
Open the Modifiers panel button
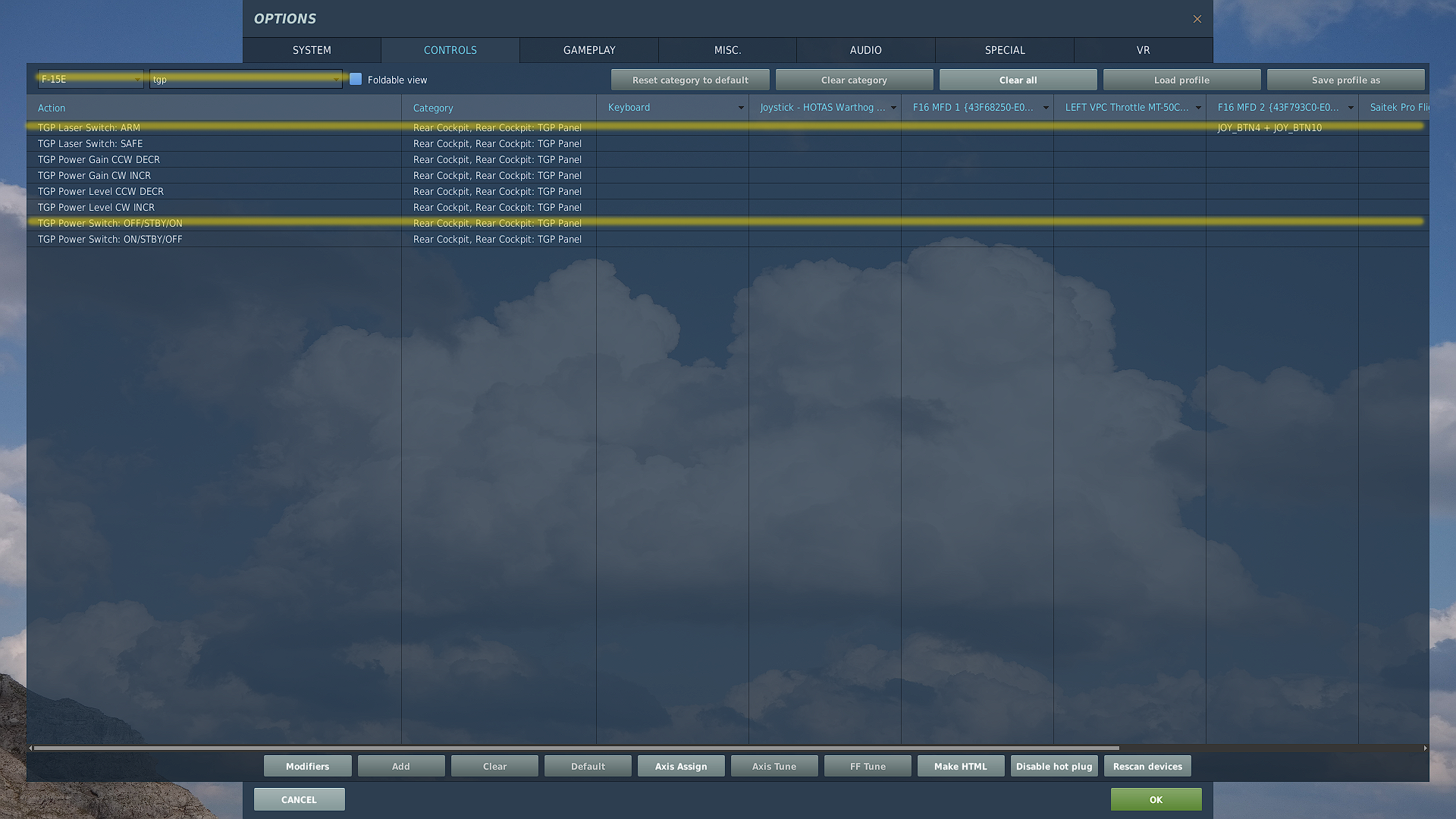308,766
